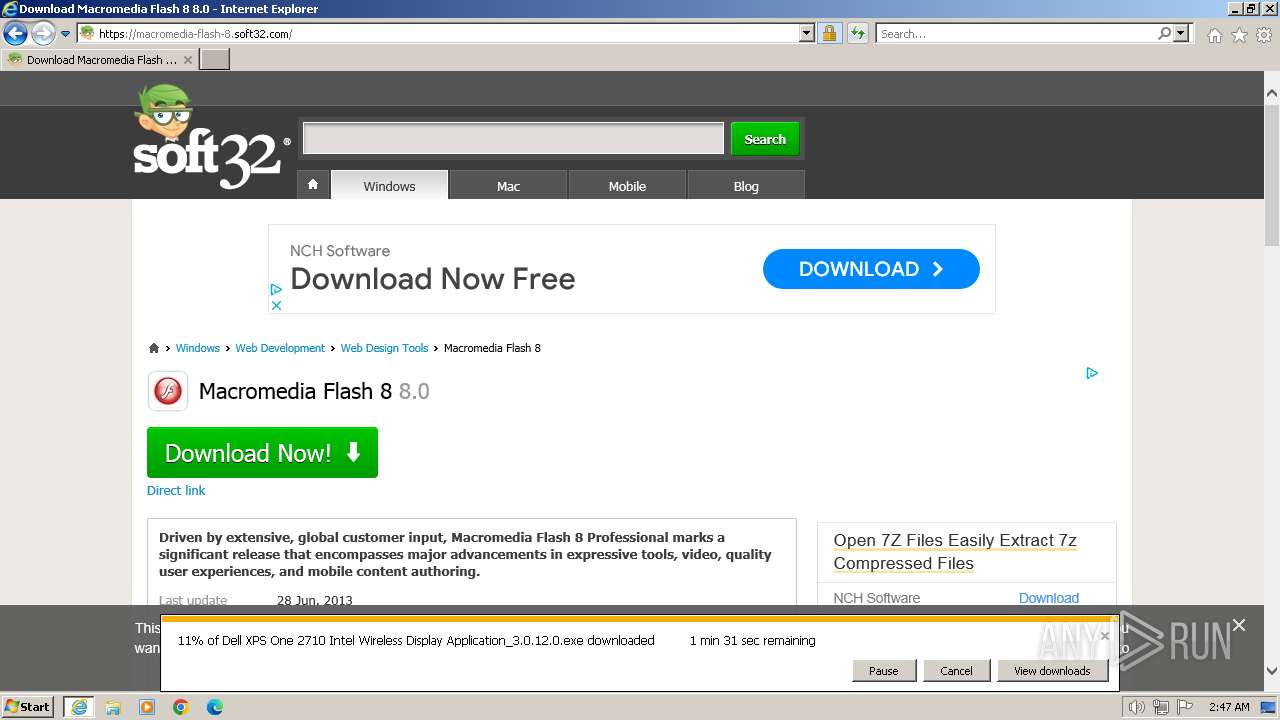Select the Windows navigation tab

(389, 185)
